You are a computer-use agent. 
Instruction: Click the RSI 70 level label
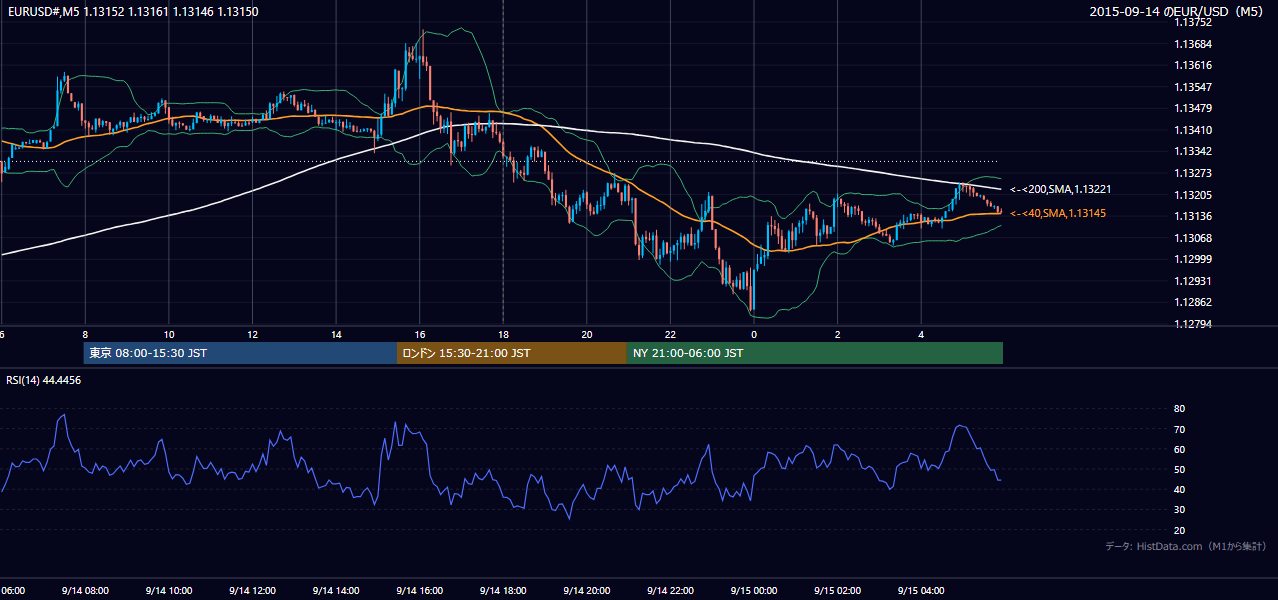1179,429
